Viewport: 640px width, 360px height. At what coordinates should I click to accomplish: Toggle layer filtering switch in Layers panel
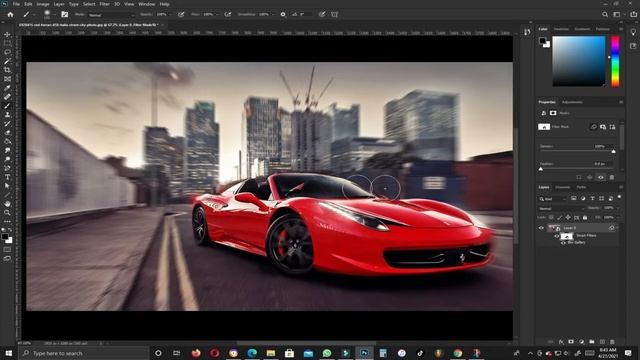(x=619, y=197)
